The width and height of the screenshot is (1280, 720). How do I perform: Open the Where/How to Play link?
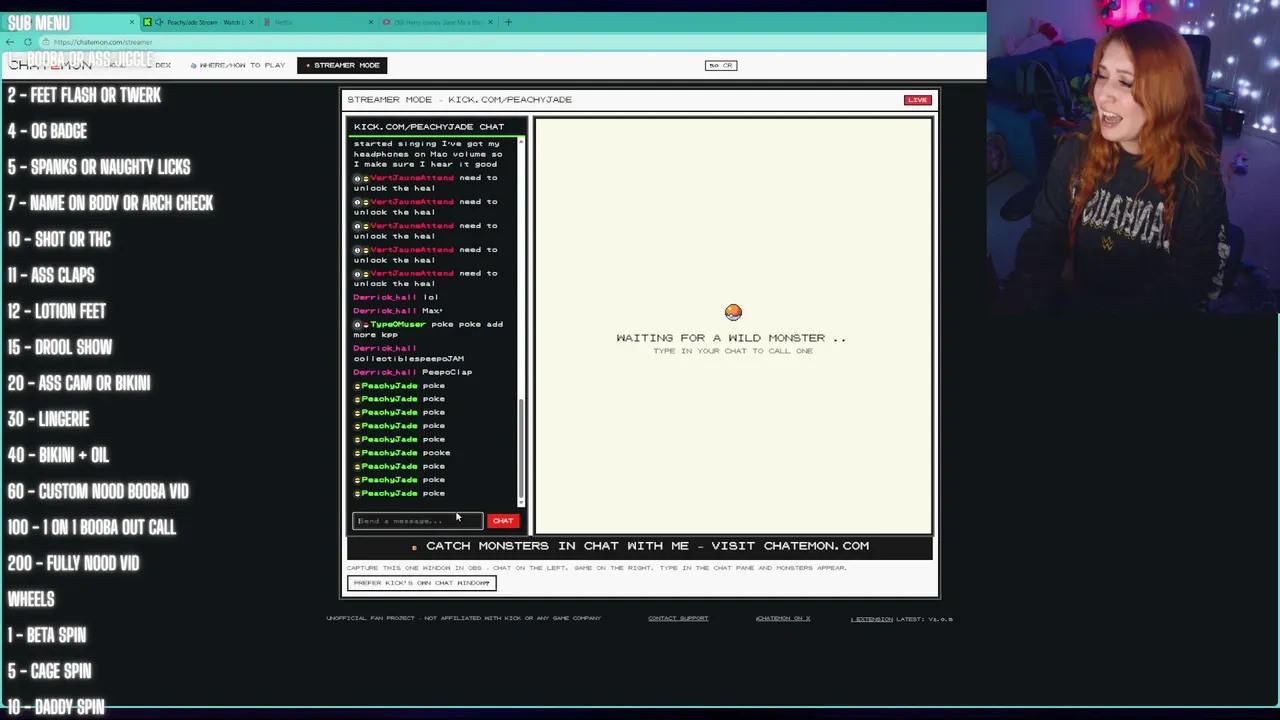(238, 65)
